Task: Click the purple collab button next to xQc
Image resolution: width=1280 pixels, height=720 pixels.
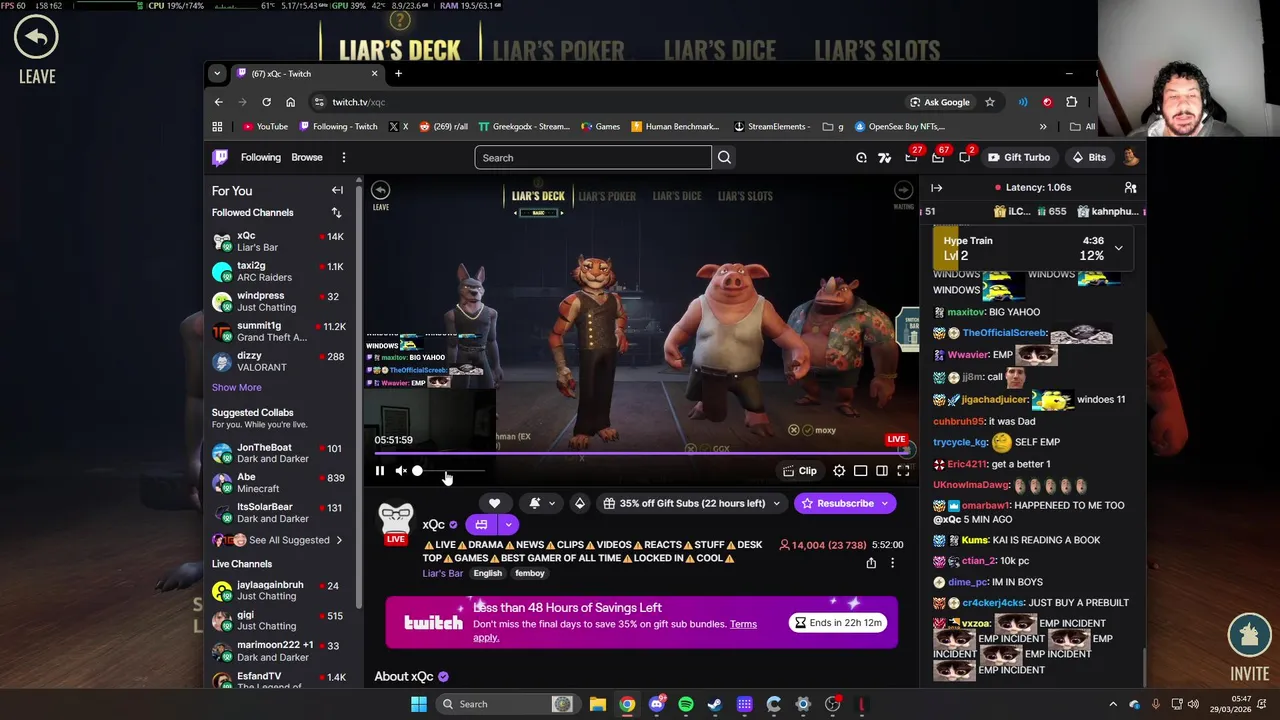Action: (481, 524)
